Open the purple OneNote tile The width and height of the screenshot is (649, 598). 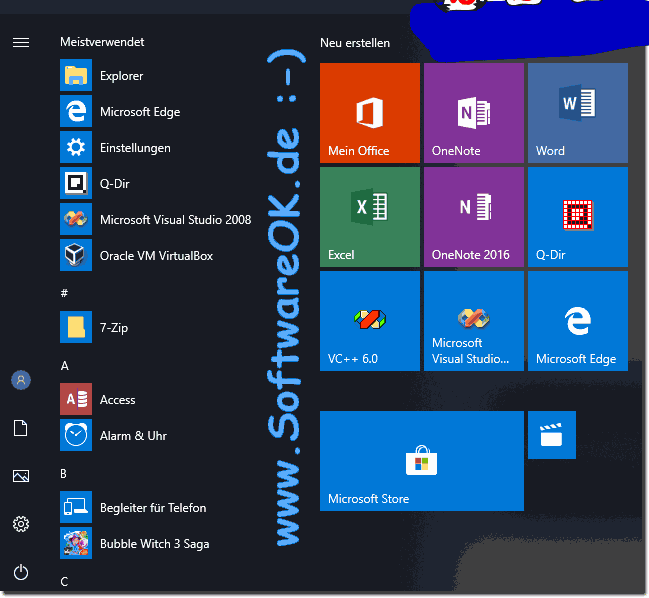pos(474,113)
